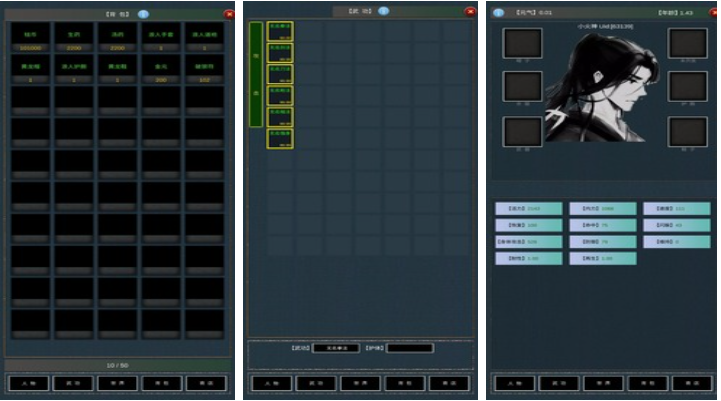Close the backpack panel with the red X
This screenshot has width=721, height=401.
coord(229,14)
